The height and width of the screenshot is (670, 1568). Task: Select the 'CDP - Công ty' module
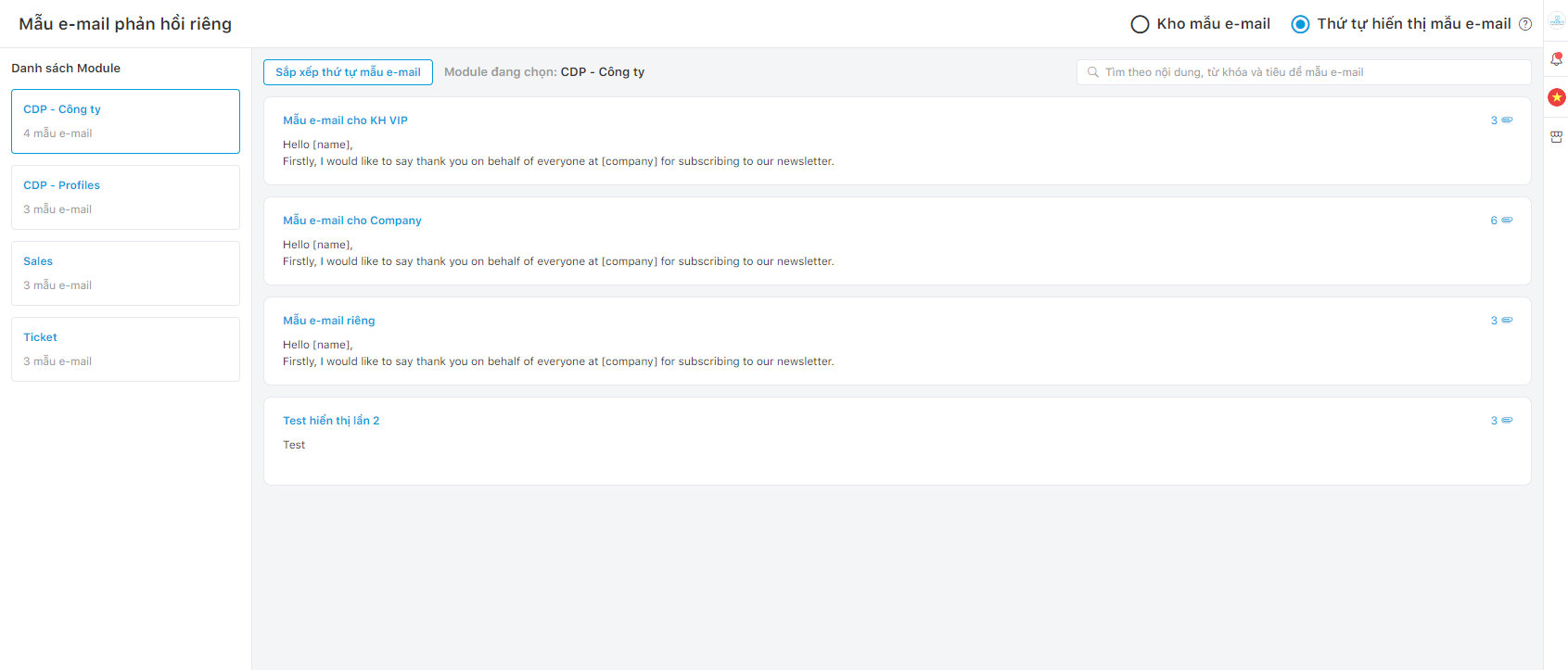(x=125, y=121)
